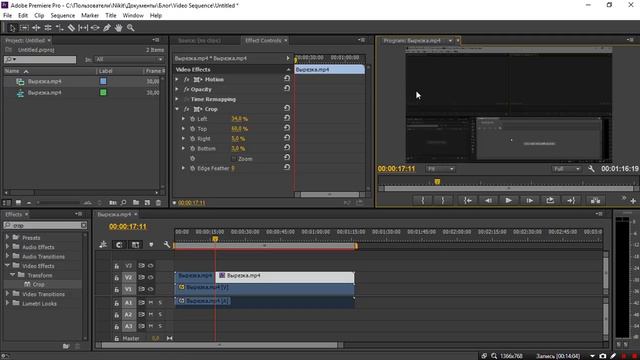Open the File menu
640x360 pixels.
(7, 16)
